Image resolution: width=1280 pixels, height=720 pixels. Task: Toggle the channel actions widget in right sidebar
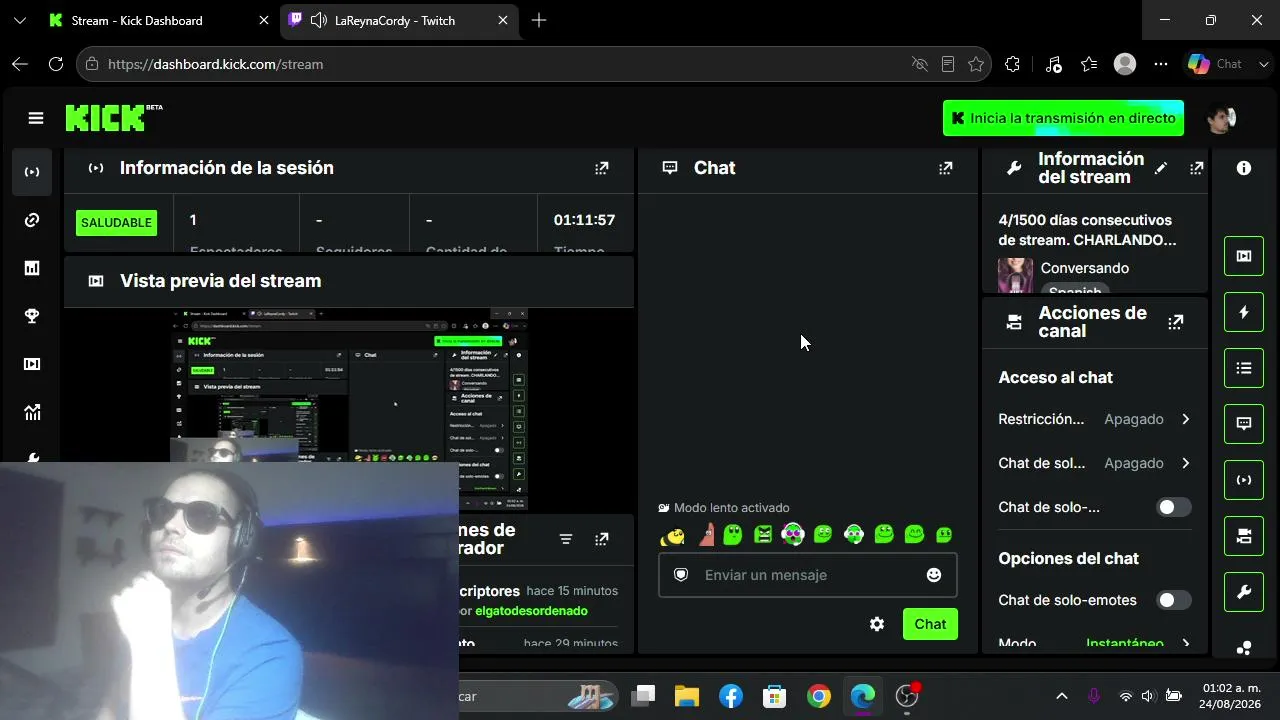[x=1244, y=536]
